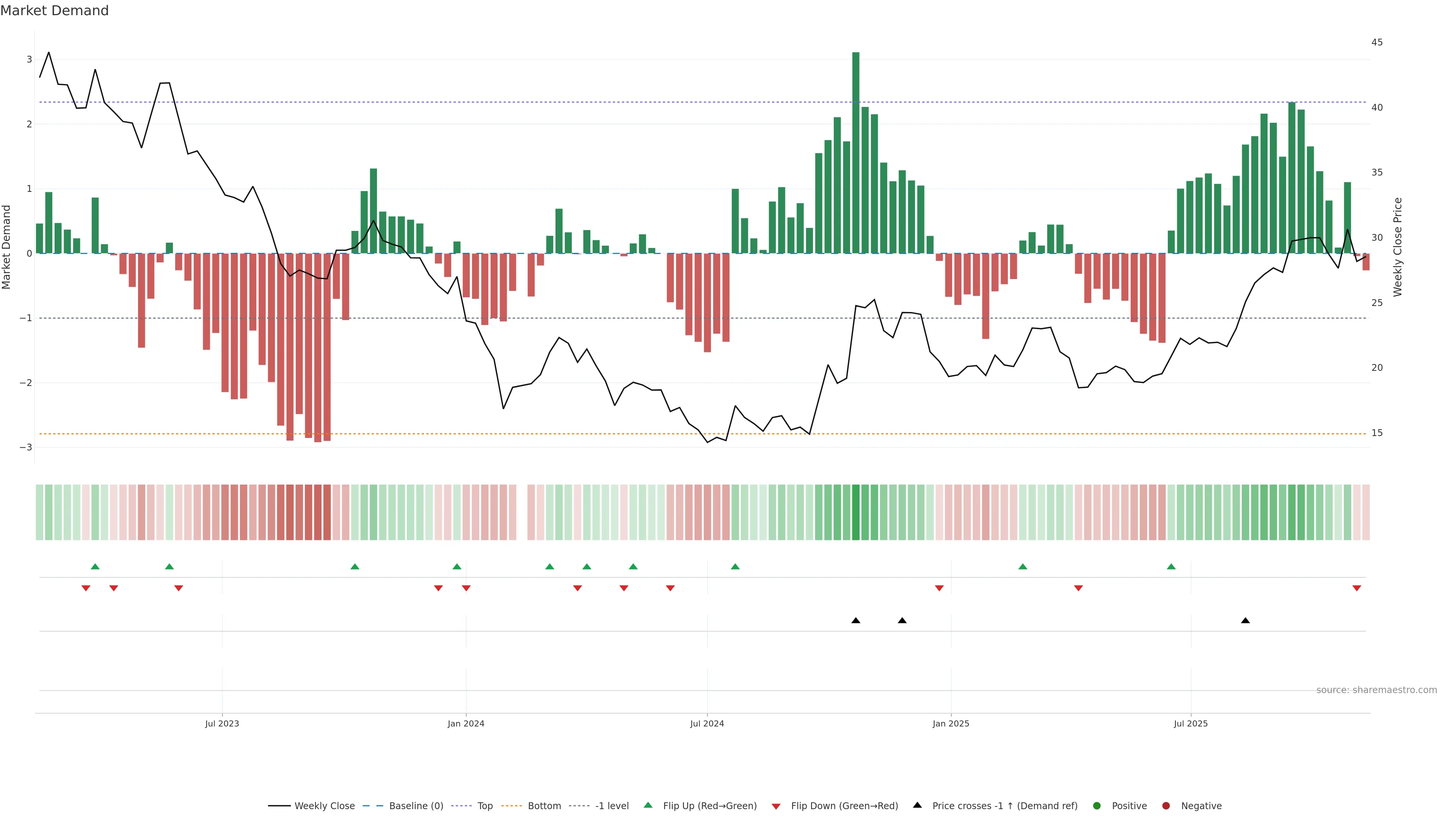Click the source sharemaestro.com text
Image resolution: width=1456 pixels, height=819 pixels.
pyautogui.click(x=1376, y=690)
